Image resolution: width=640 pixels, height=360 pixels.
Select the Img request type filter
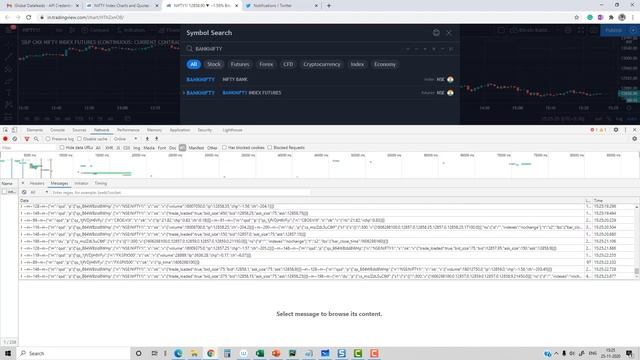point(136,148)
